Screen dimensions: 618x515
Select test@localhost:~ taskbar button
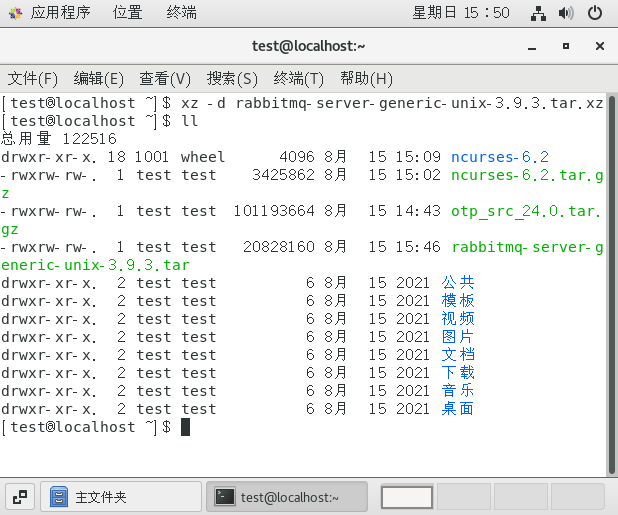287,497
